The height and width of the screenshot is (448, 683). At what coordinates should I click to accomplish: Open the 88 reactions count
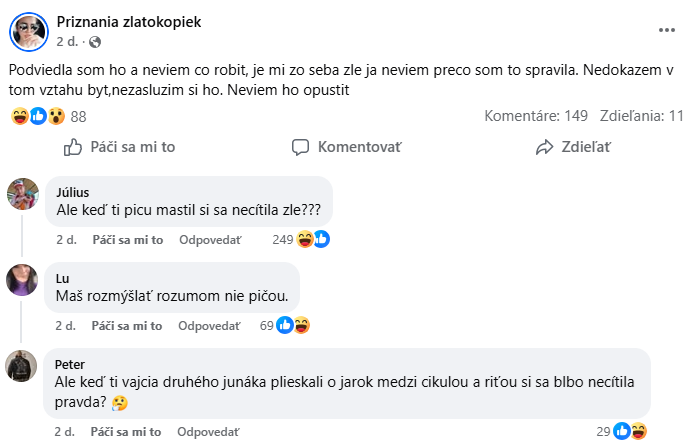(79, 117)
